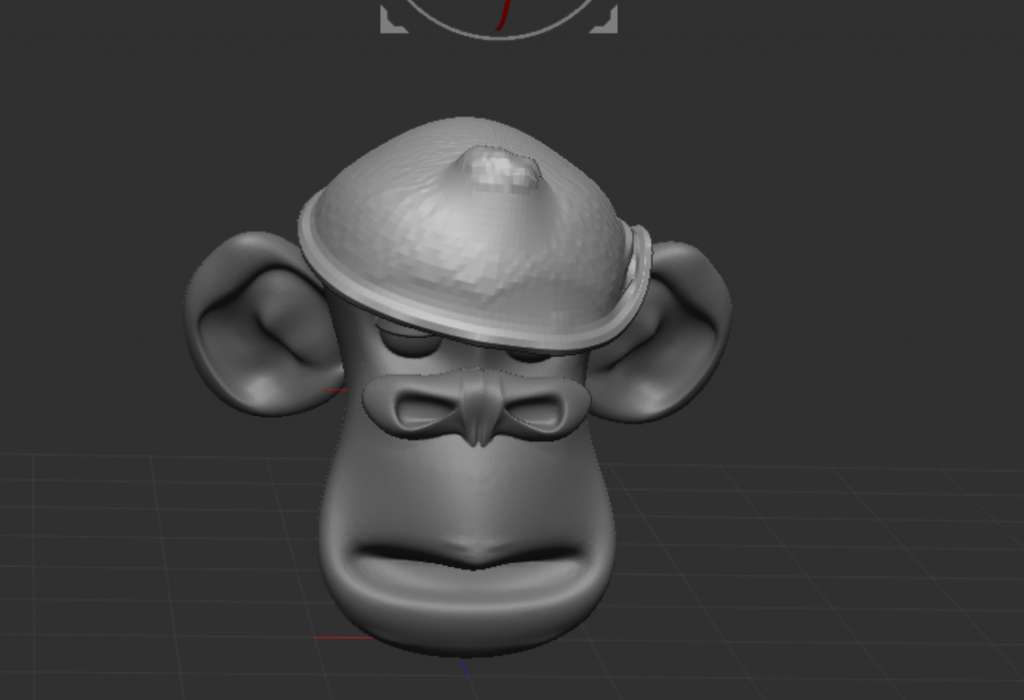Click the blue axis marker below chin
This screenshot has width=1024, height=700.
(x=463, y=667)
